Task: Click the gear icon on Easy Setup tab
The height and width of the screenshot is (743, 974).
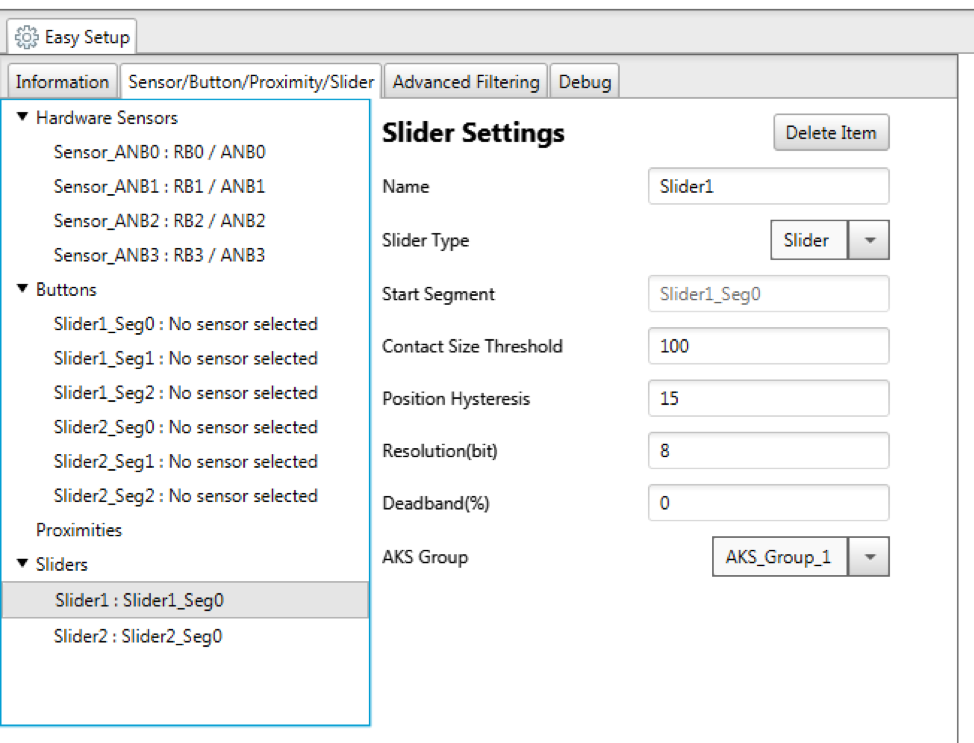Action: coord(26,36)
